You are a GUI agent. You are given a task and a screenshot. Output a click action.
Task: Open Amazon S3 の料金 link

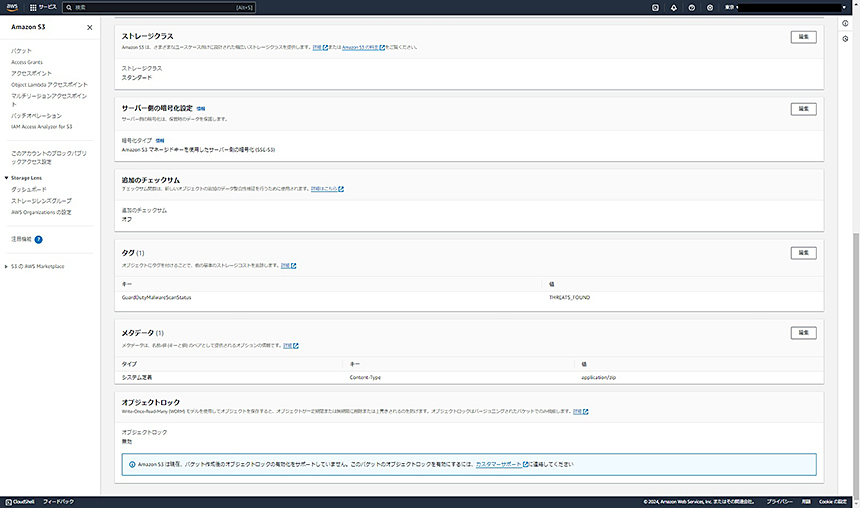(x=363, y=48)
